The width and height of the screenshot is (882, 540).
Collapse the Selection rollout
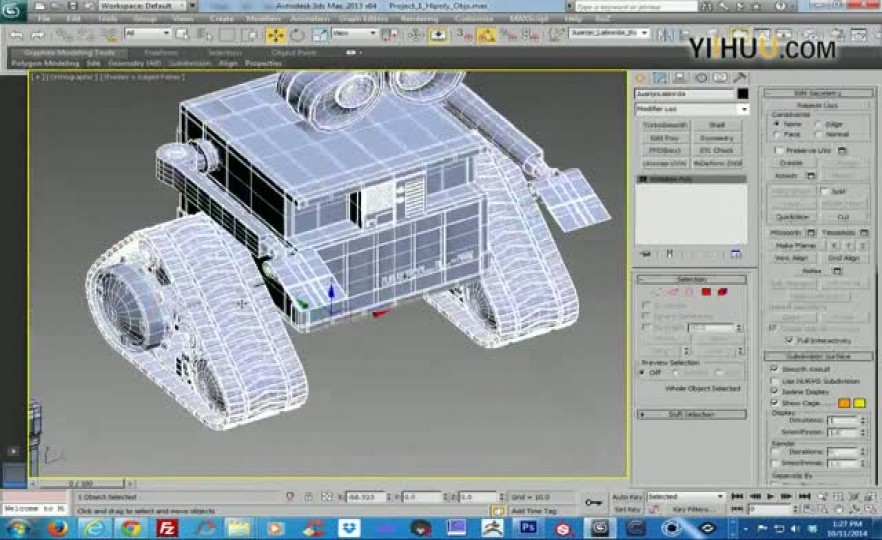pos(691,280)
